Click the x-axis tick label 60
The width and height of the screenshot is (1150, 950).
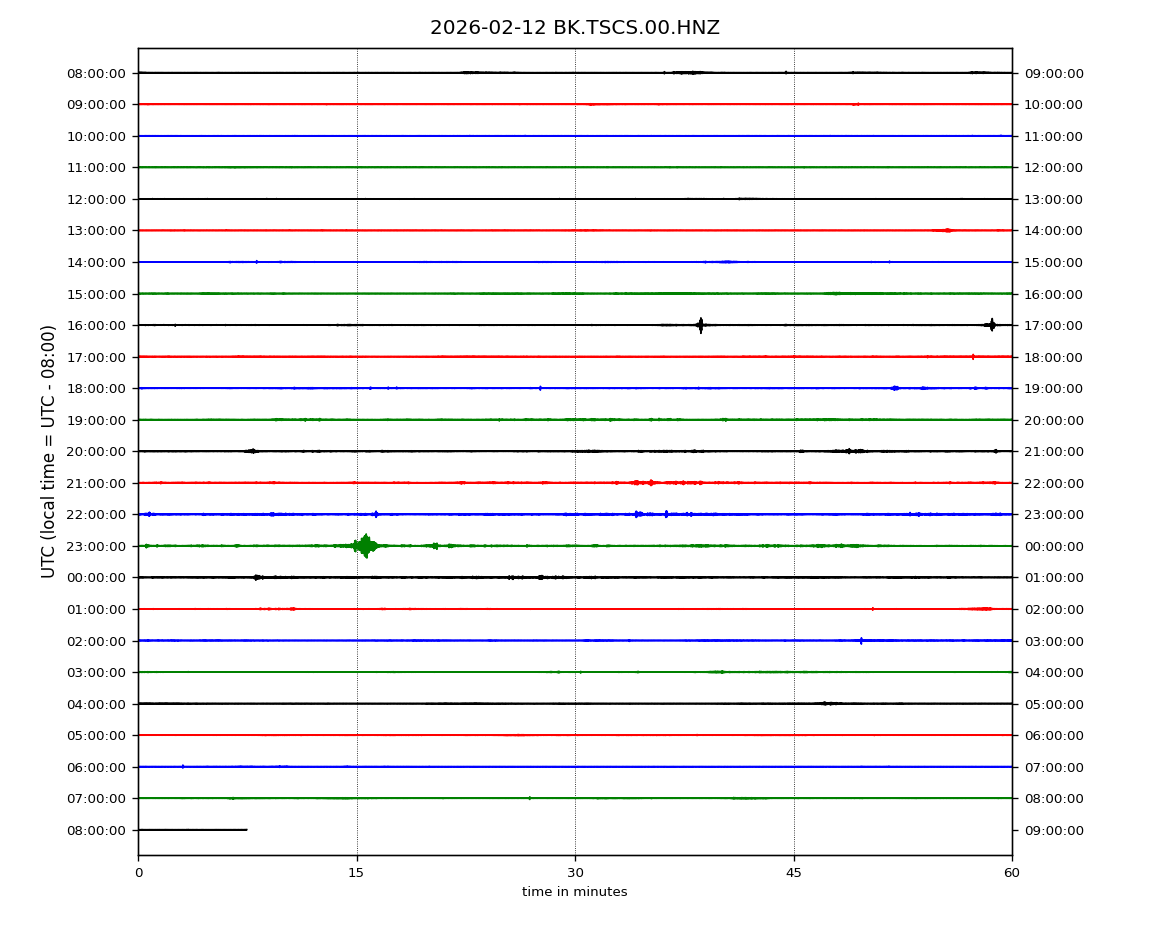pos(1012,873)
